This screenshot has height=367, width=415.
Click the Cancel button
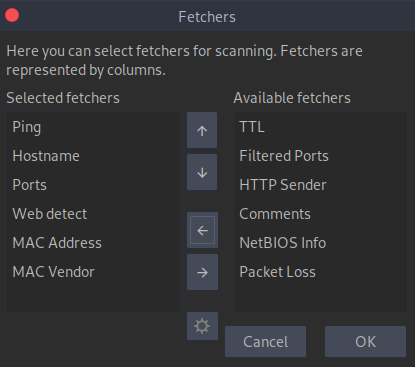[265, 342]
